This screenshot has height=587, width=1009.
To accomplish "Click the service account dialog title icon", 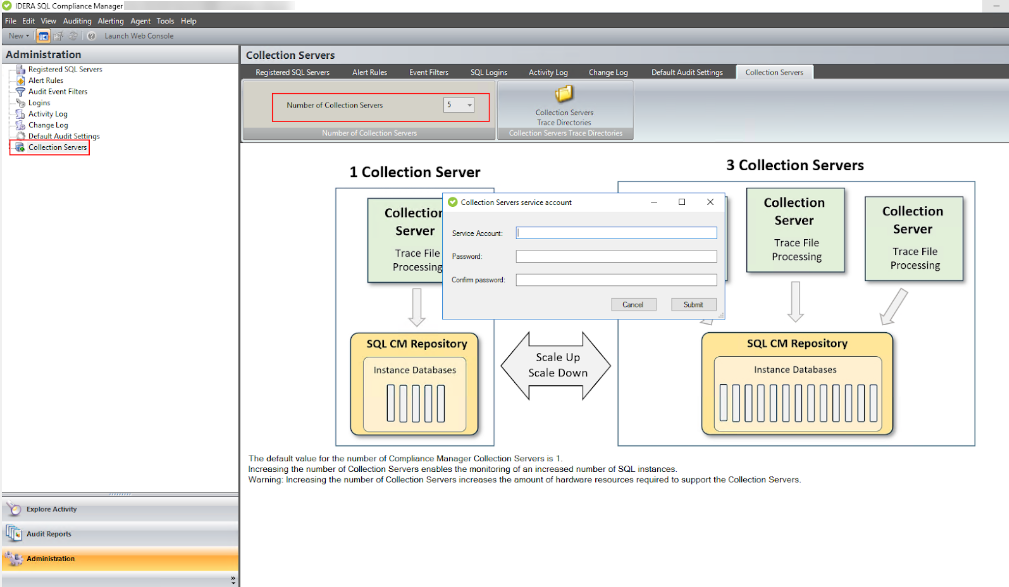I will coord(452,202).
